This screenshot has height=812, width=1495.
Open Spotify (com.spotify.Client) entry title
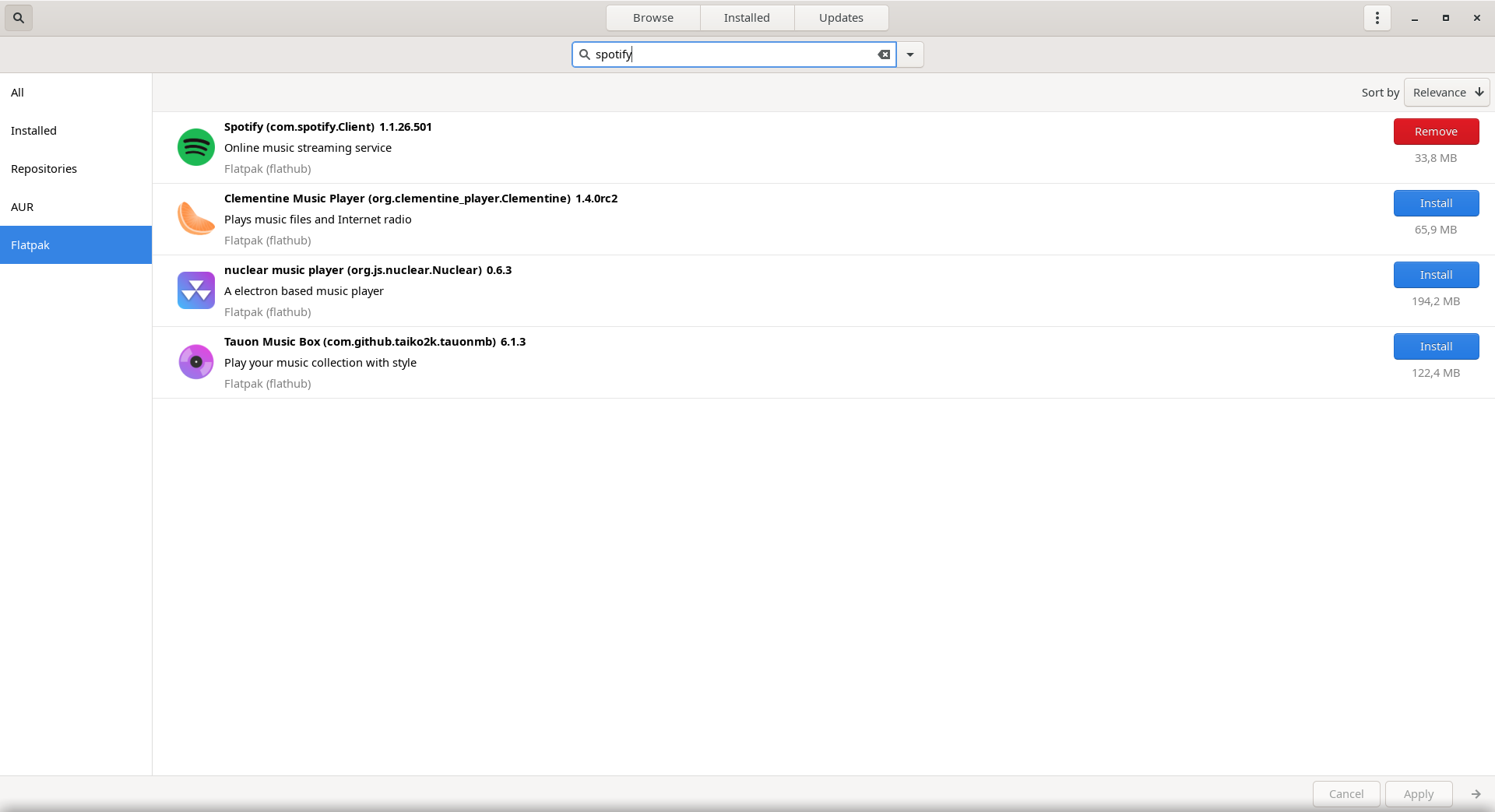(x=328, y=127)
